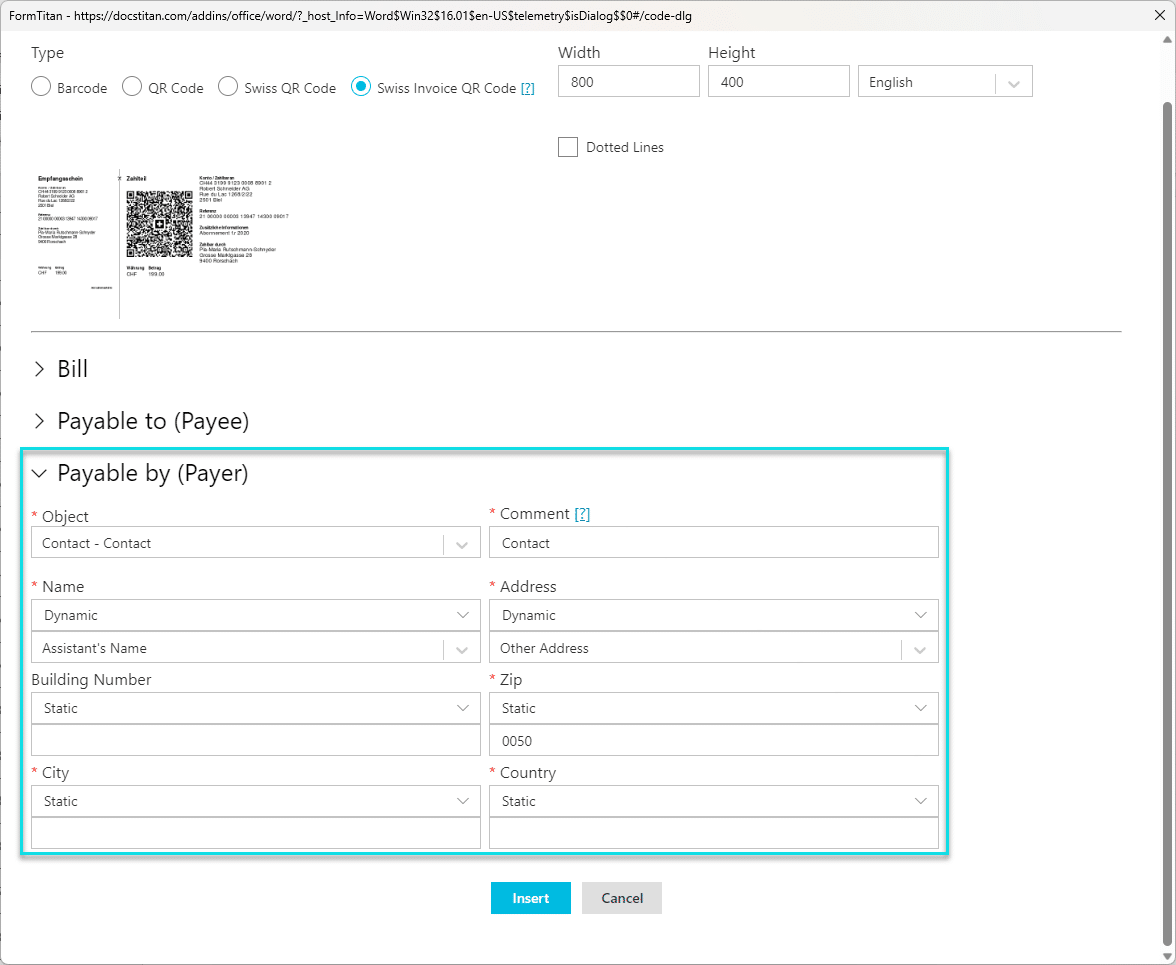
Task: Open the Country dropdown
Action: click(919, 801)
